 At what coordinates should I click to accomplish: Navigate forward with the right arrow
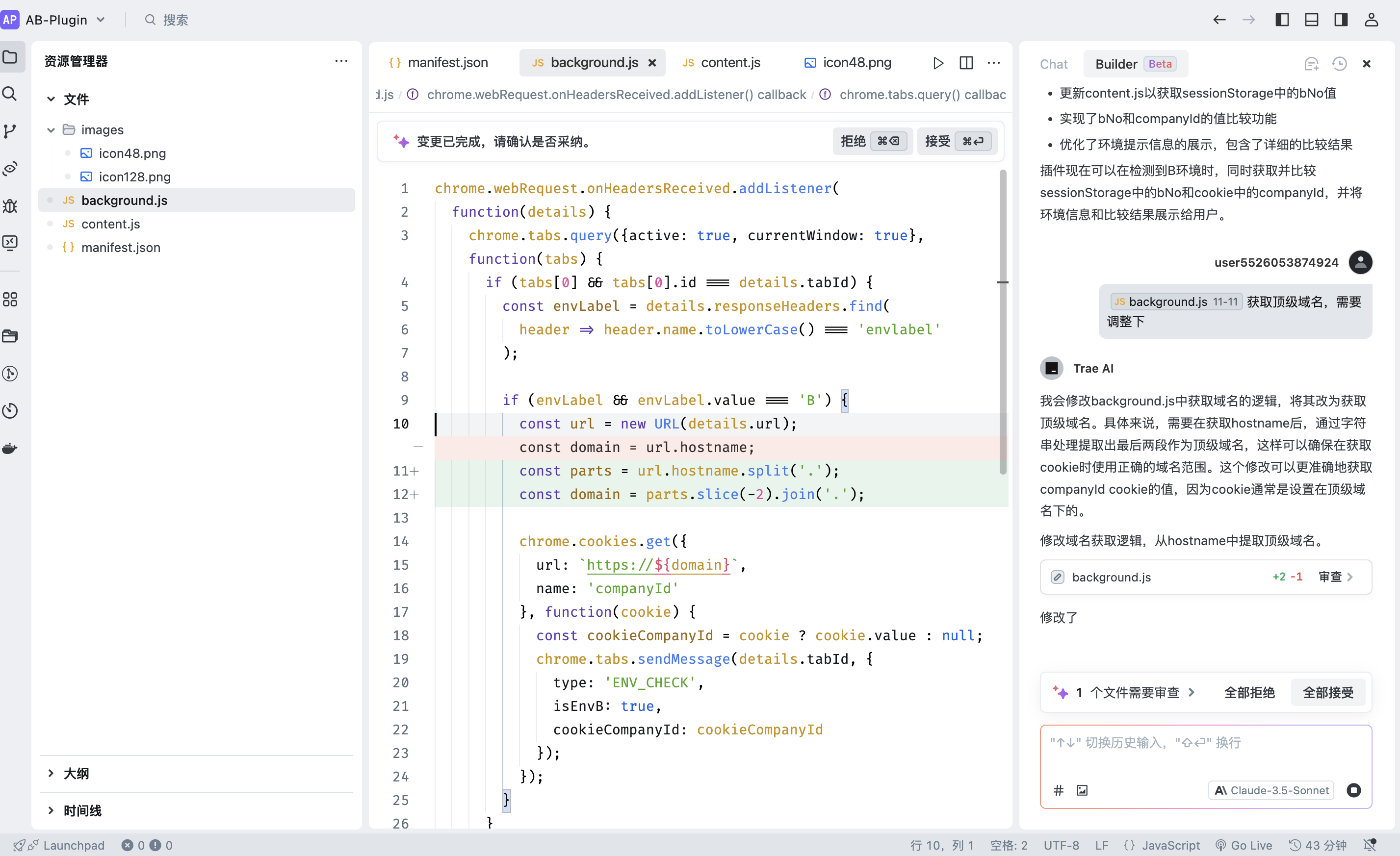(1248, 20)
